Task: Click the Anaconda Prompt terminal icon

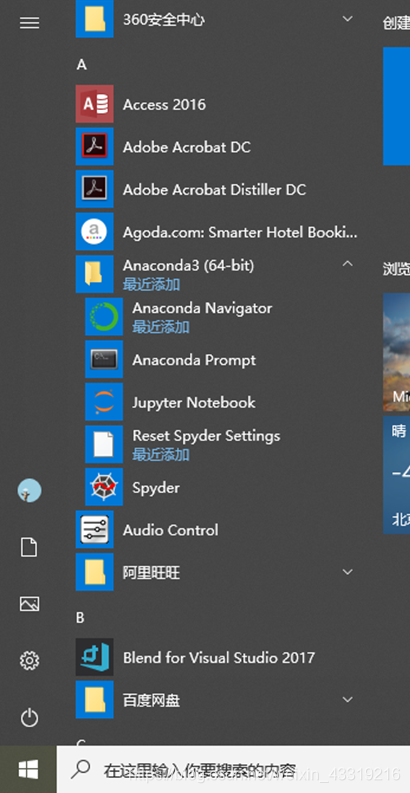Action: 104,359
